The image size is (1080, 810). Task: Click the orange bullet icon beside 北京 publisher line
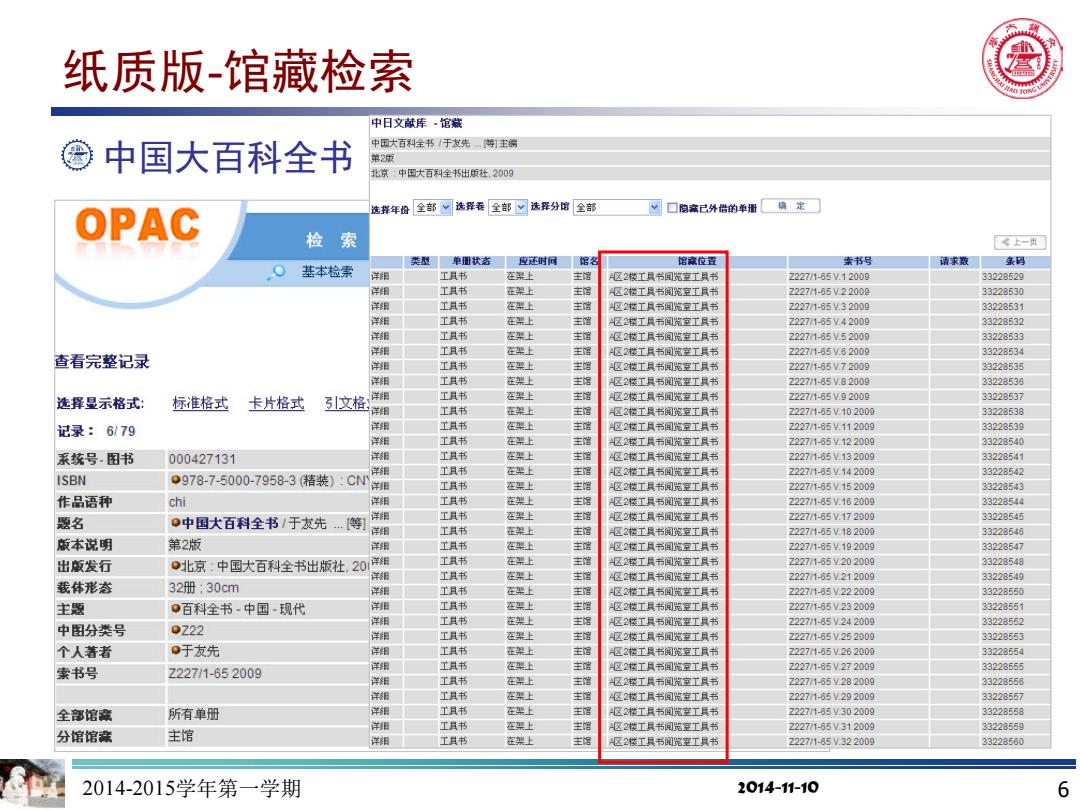coord(175,566)
